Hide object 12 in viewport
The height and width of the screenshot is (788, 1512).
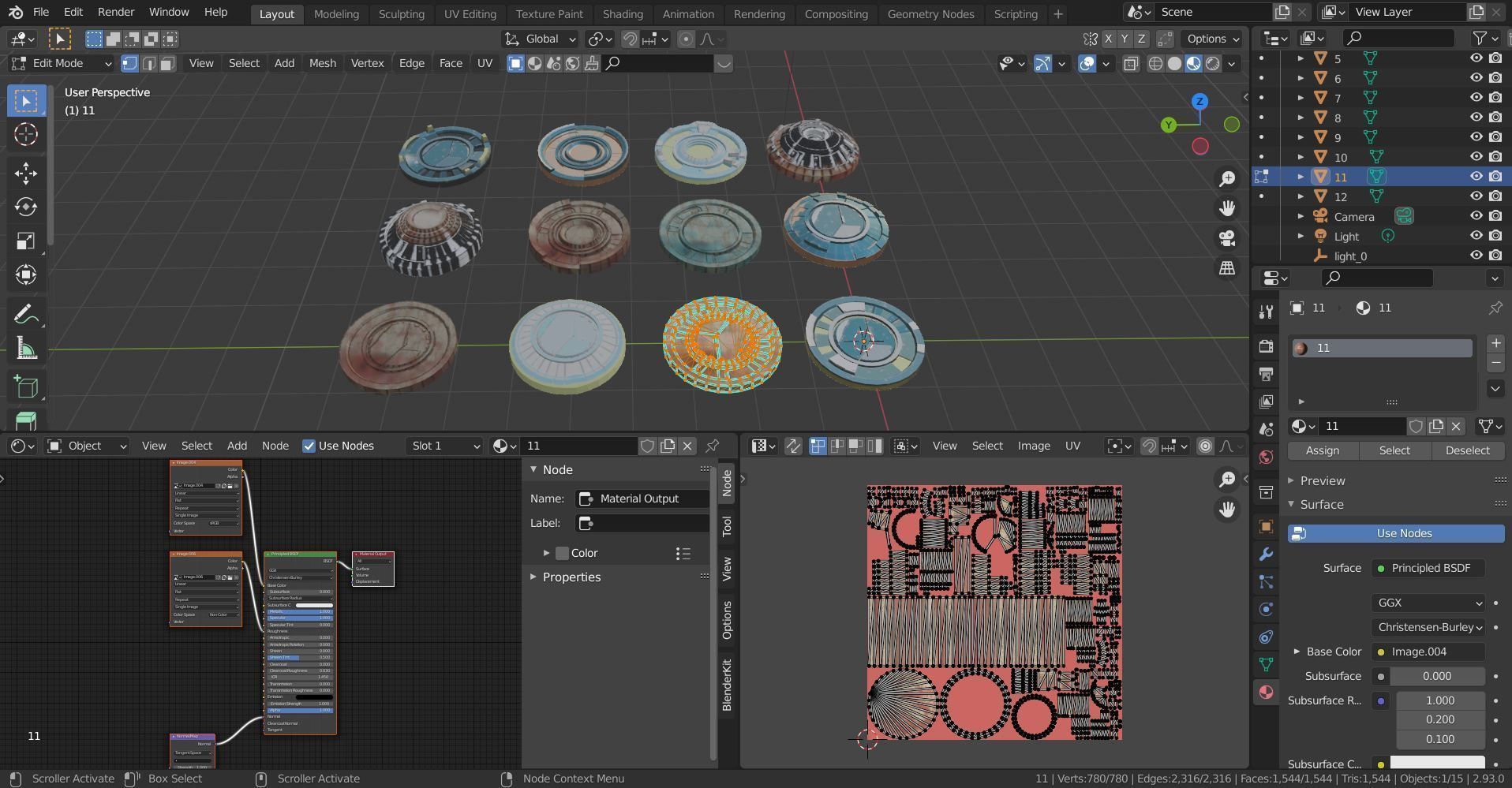[x=1476, y=196]
